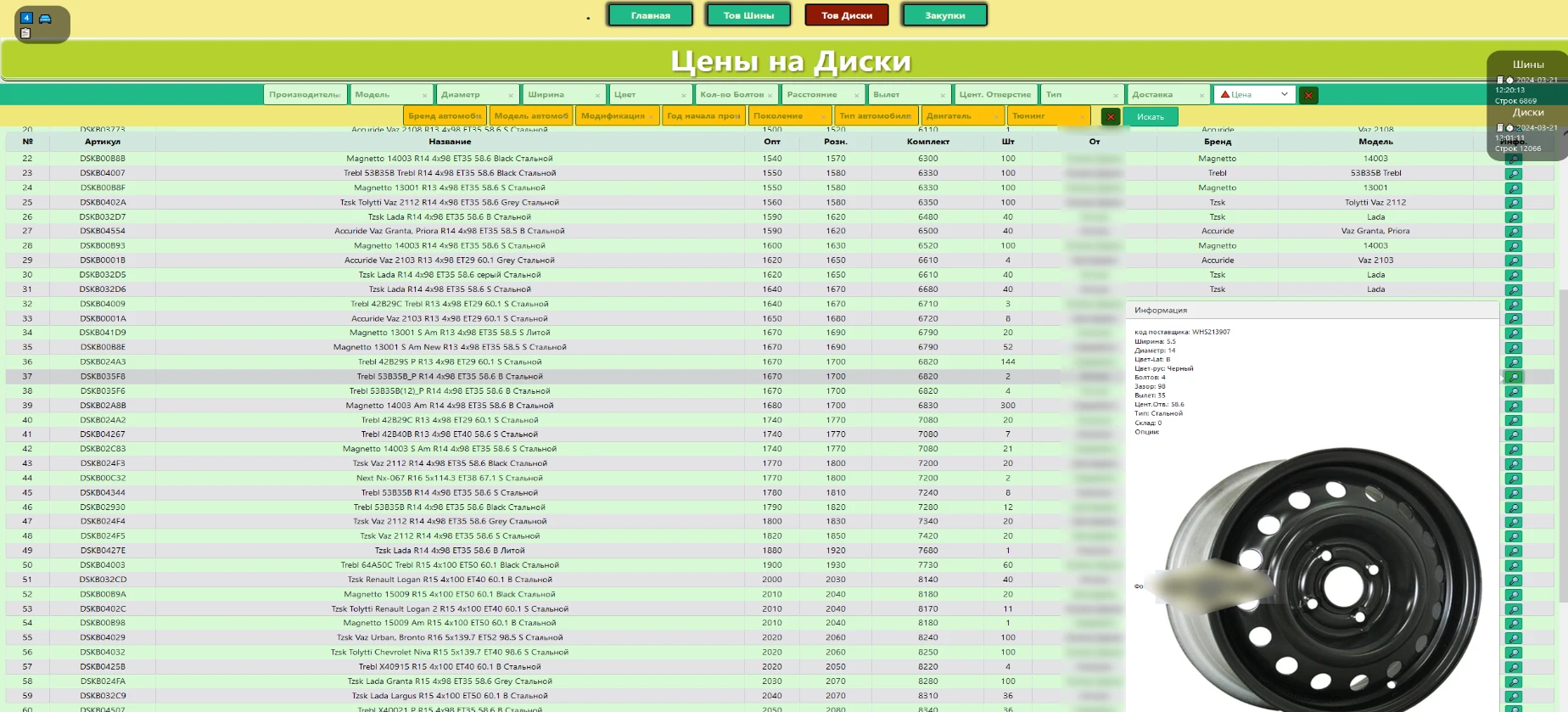The image size is (1568, 712).
Task: Open the Тип автомобиля dropdown
Action: coord(876,115)
